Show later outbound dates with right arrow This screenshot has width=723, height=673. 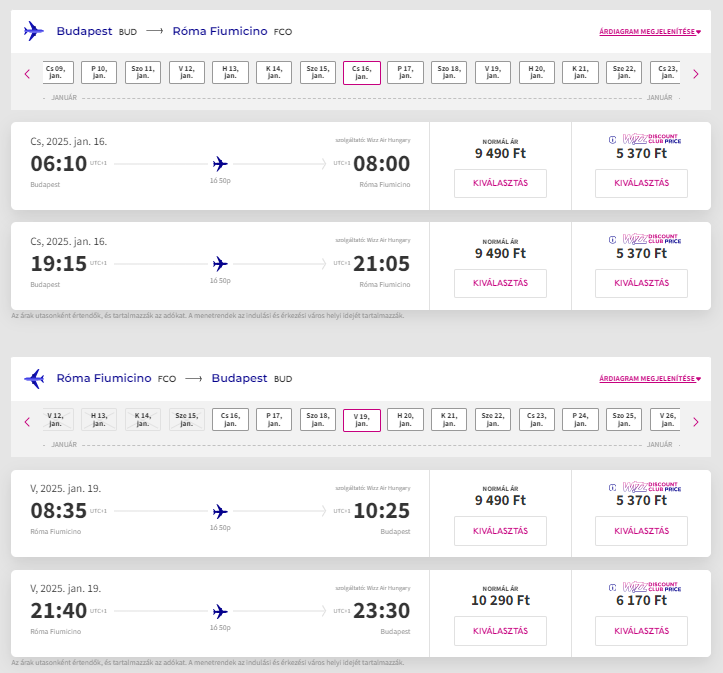point(695,74)
